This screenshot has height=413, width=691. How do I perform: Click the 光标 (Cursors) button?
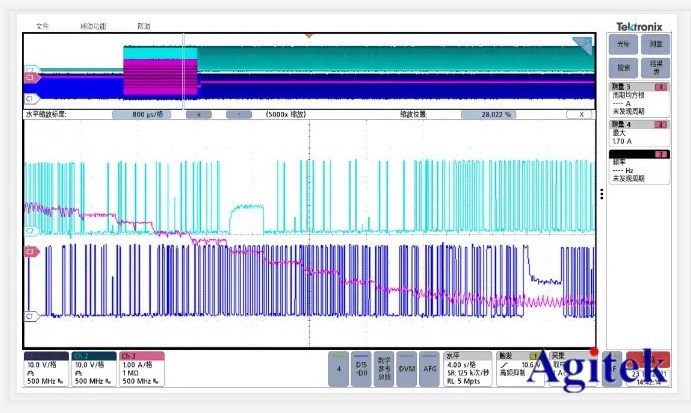623,45
